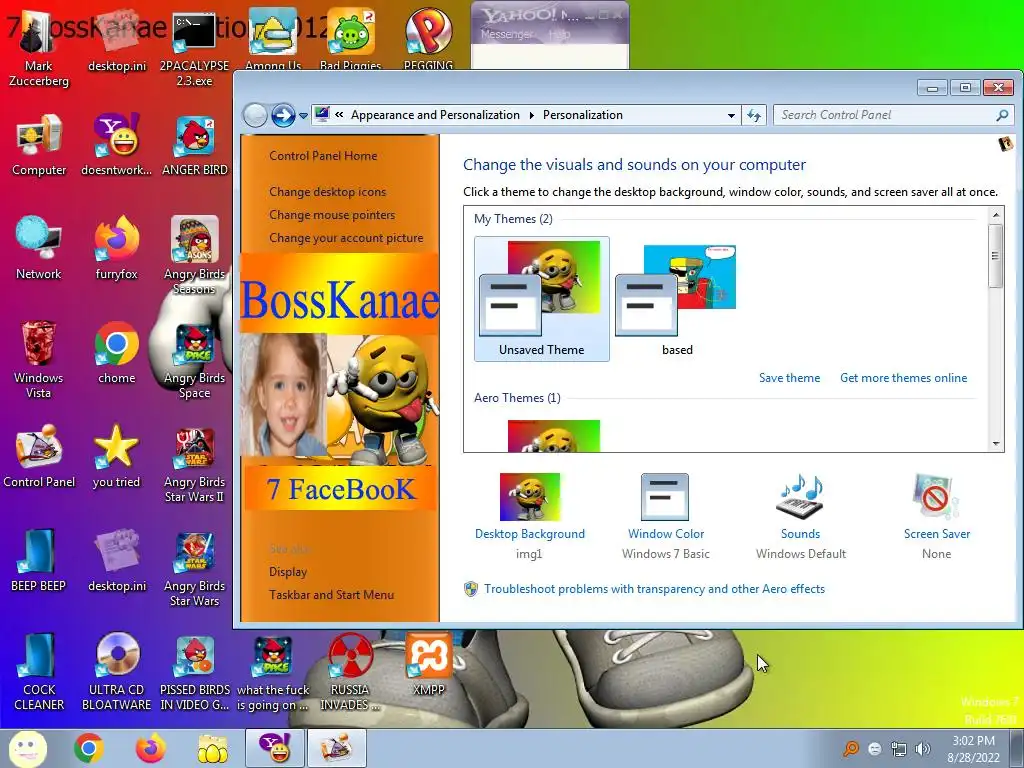Click the network tray icon
This screenshot has height=768, width=1024.
(x=899, y=749)
